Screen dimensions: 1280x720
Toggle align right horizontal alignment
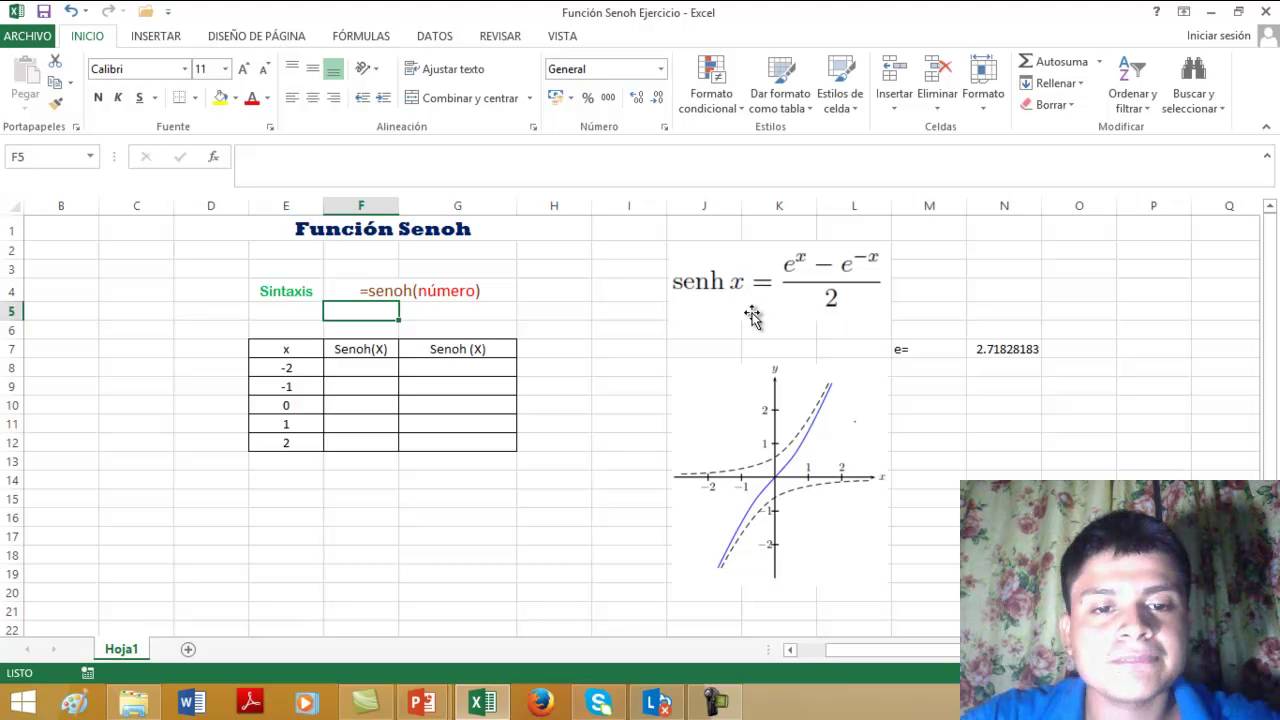click(333, 98)
